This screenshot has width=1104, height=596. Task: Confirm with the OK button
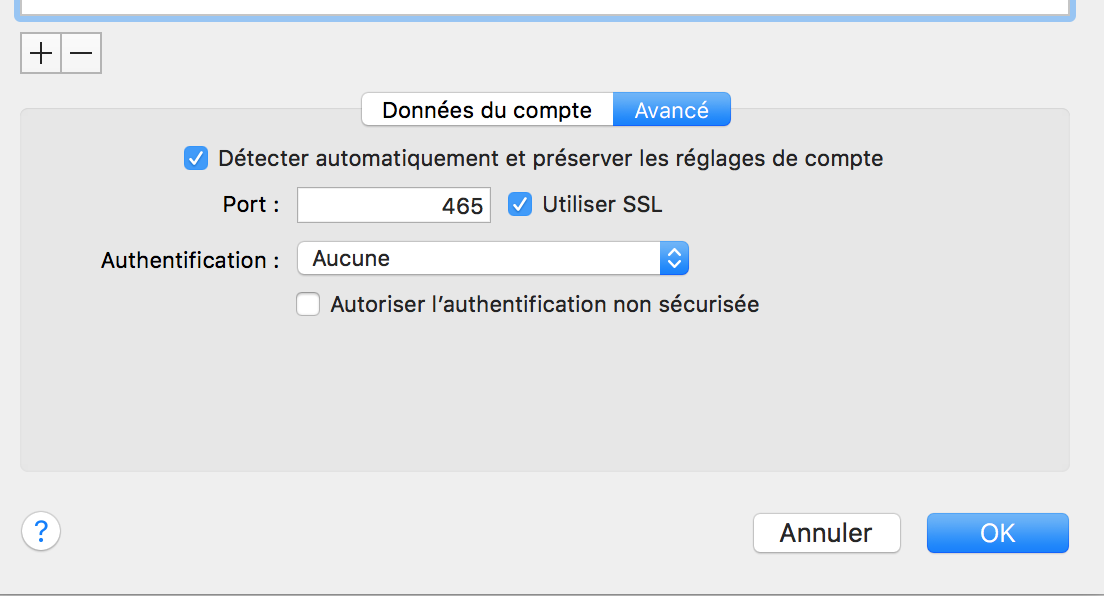pyautogui.click(x=997, y=533)
